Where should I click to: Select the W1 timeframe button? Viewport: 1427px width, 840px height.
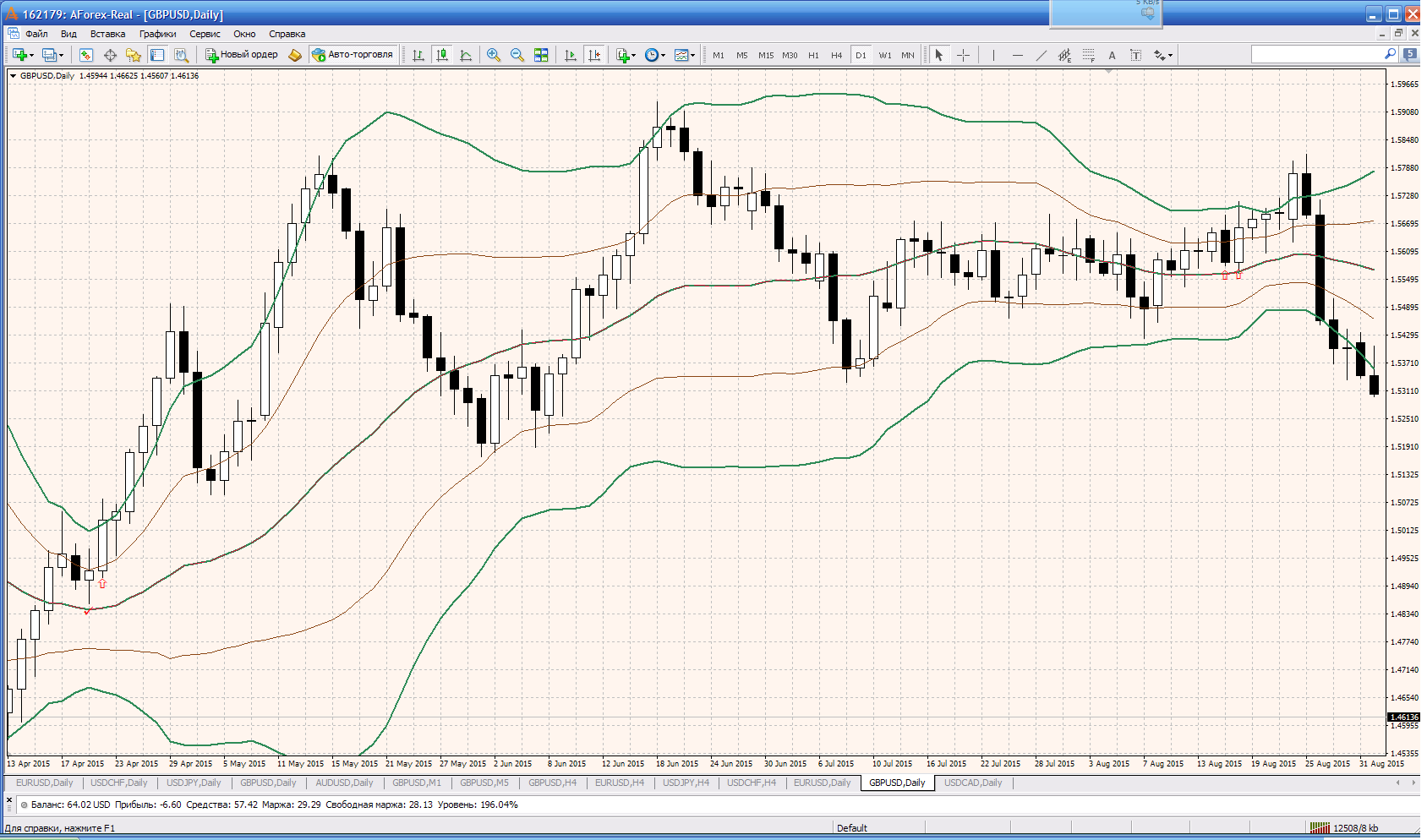(x=885, y=55)
